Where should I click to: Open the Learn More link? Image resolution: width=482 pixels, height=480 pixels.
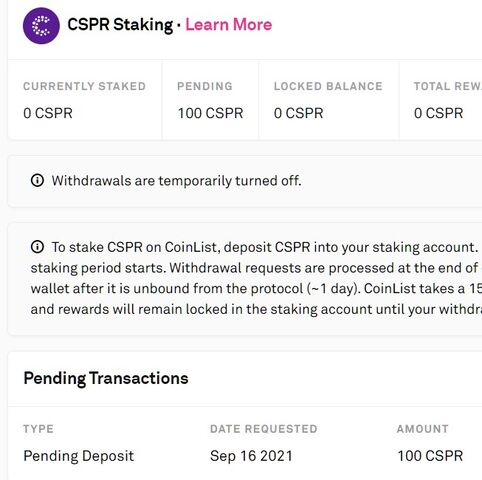(229, 25)
